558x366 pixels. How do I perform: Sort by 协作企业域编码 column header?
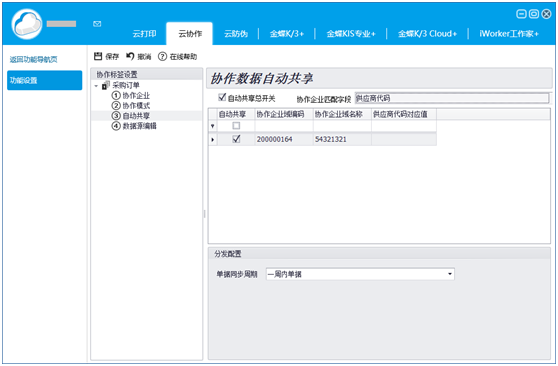tap(284, 114)
